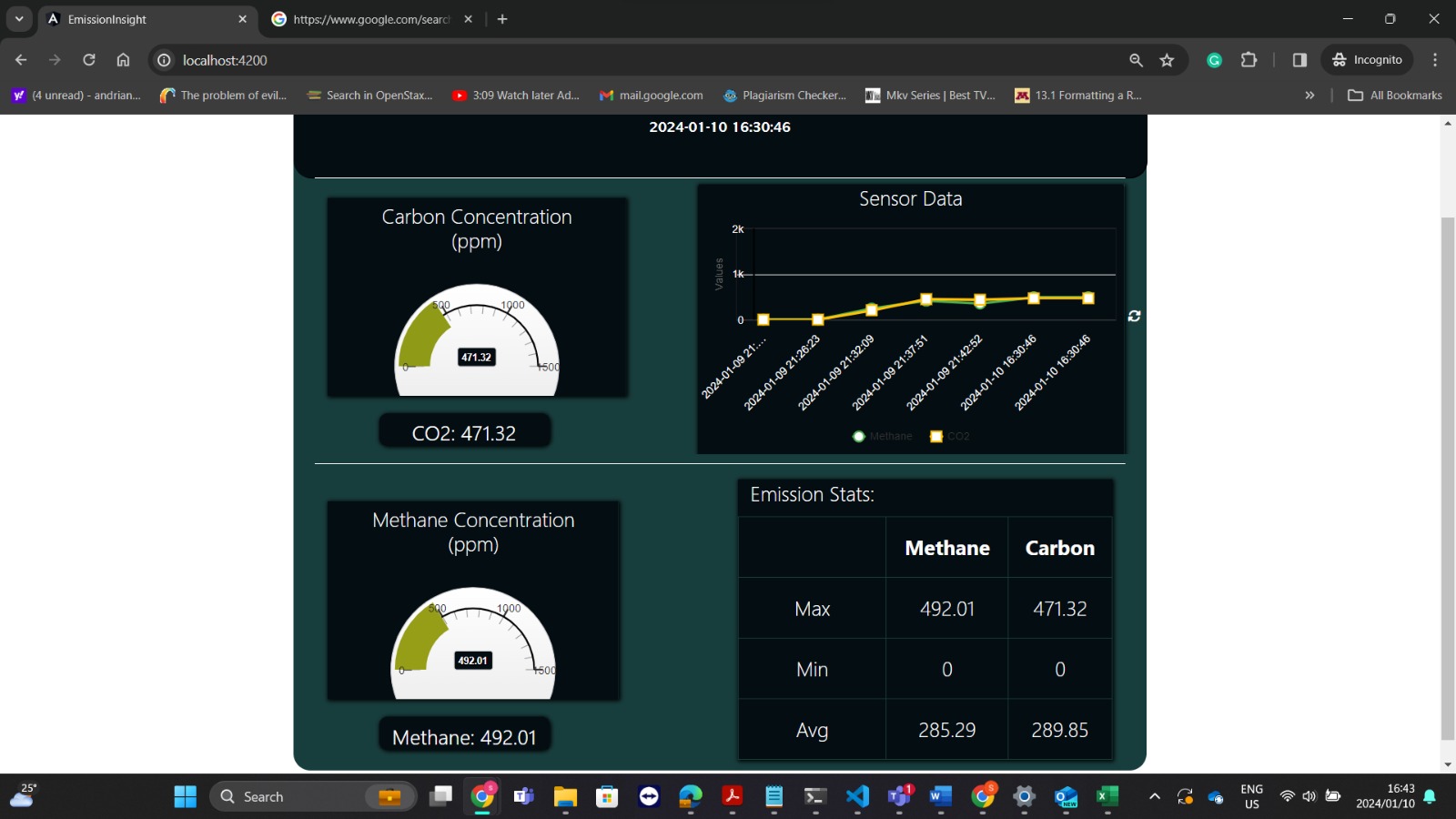Bookmark this page with the star icon

click(x=1167, y=60)
